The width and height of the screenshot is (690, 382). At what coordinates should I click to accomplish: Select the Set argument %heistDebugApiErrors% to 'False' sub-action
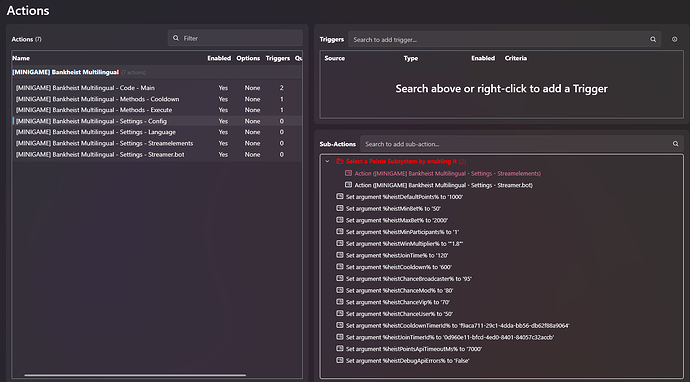point(408,360)
